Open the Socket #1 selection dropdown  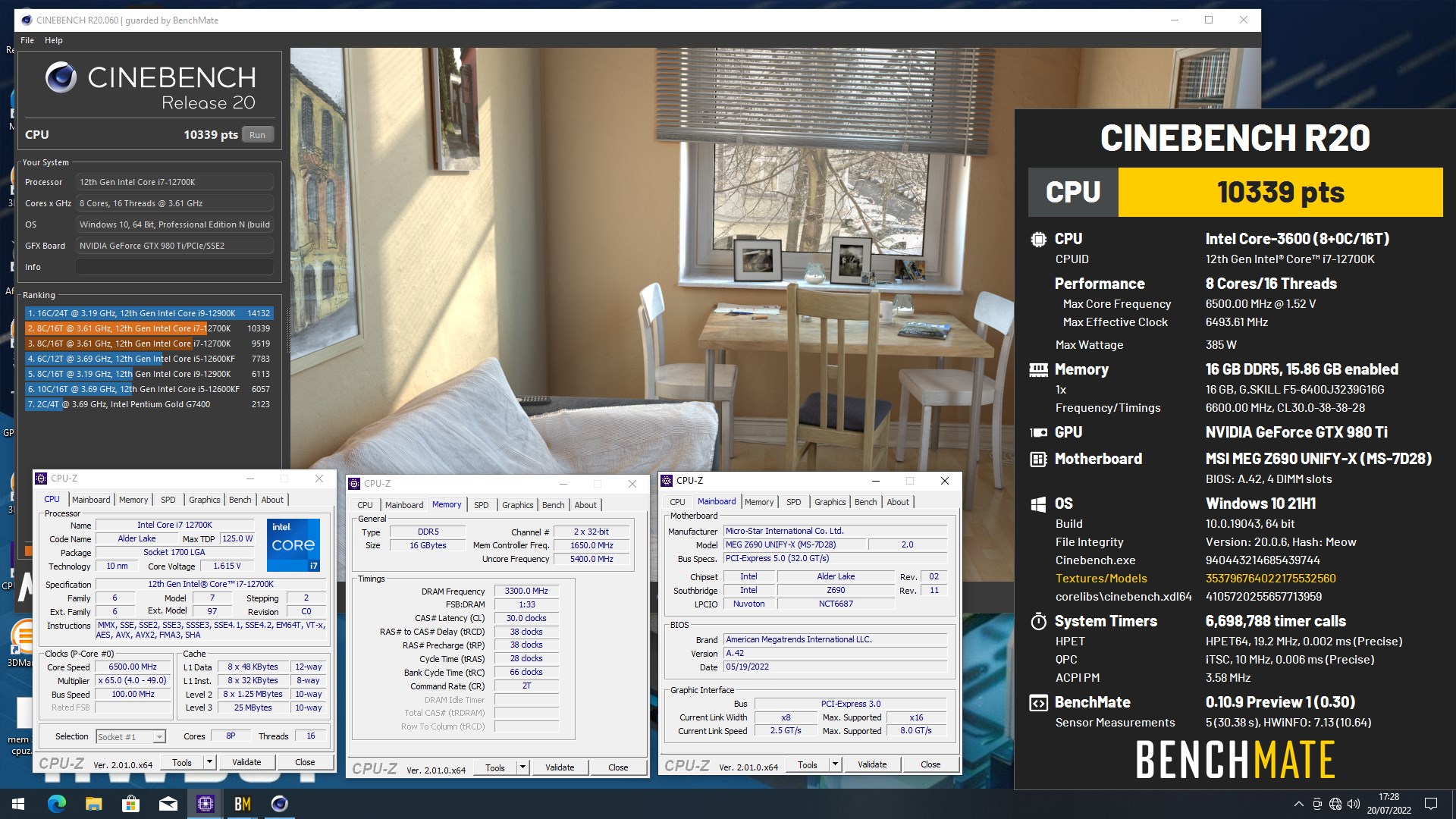(x=130, y=736)
